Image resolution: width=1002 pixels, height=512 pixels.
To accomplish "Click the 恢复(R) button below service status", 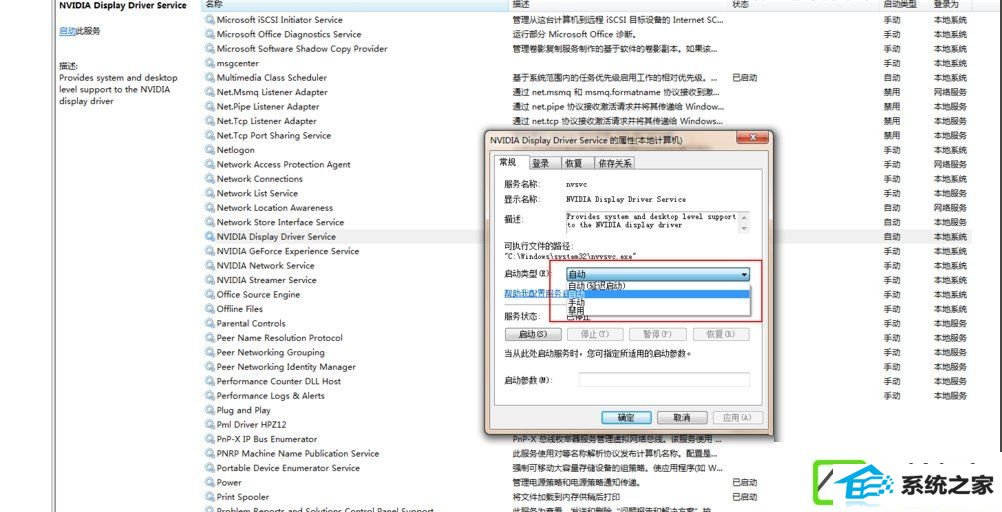I will pos(720,334).
